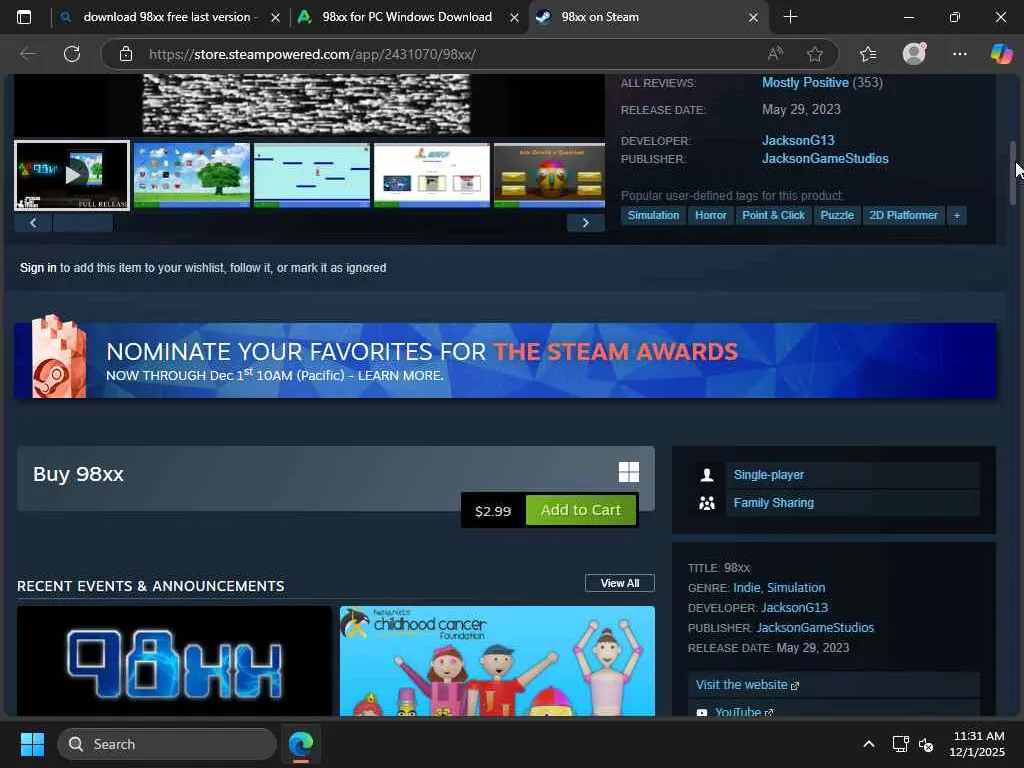Select the 2D Platformer tag
1024x768 pixels.
(x=903, y=216)
